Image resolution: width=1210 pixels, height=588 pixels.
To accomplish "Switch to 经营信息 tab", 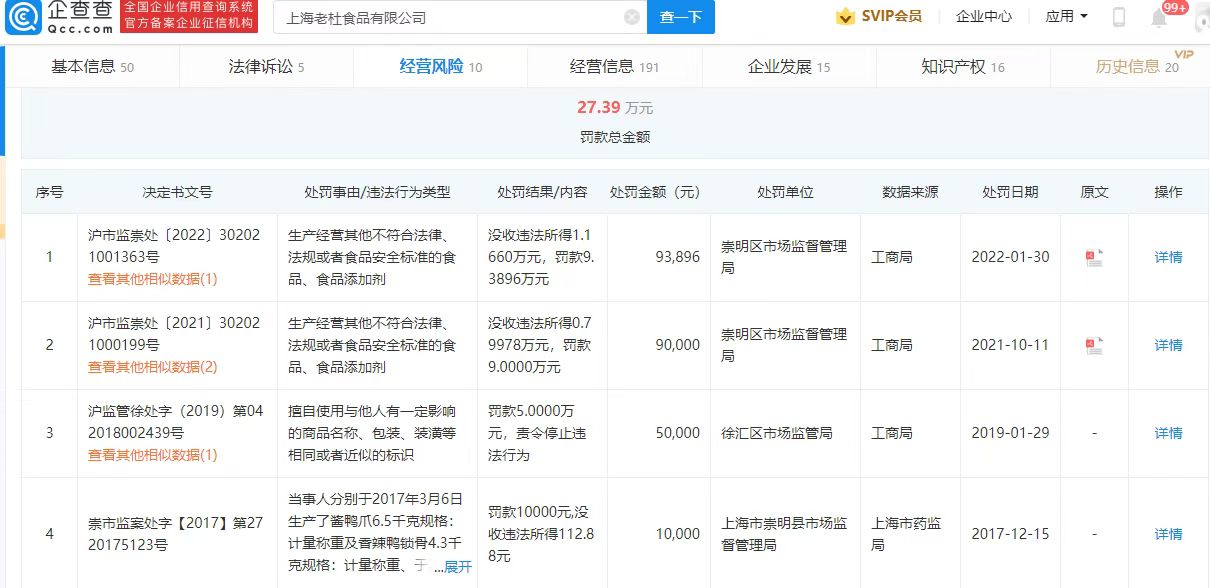I will [x=614, y=67].
